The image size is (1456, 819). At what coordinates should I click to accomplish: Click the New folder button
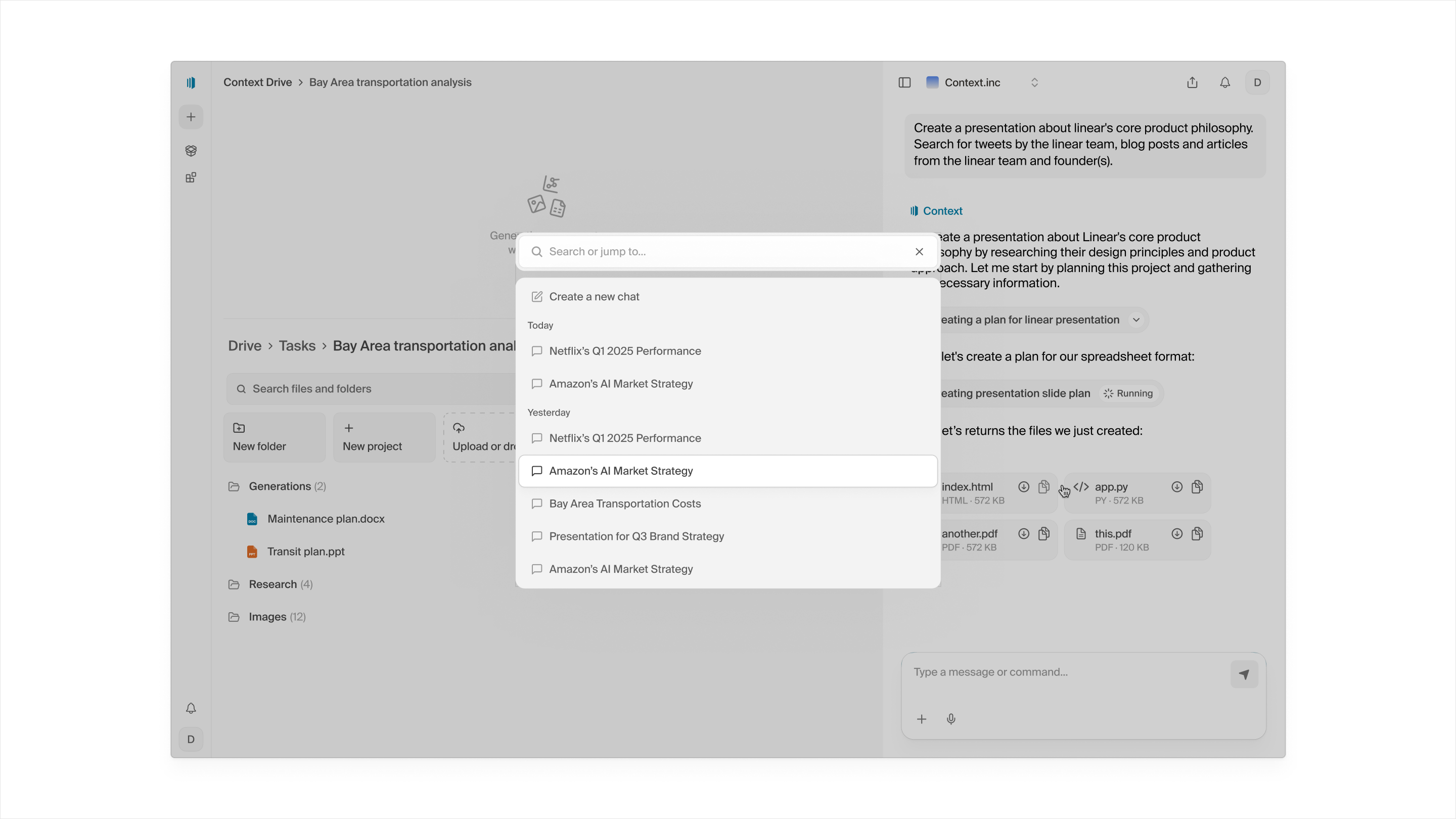[x=275, y=437]
